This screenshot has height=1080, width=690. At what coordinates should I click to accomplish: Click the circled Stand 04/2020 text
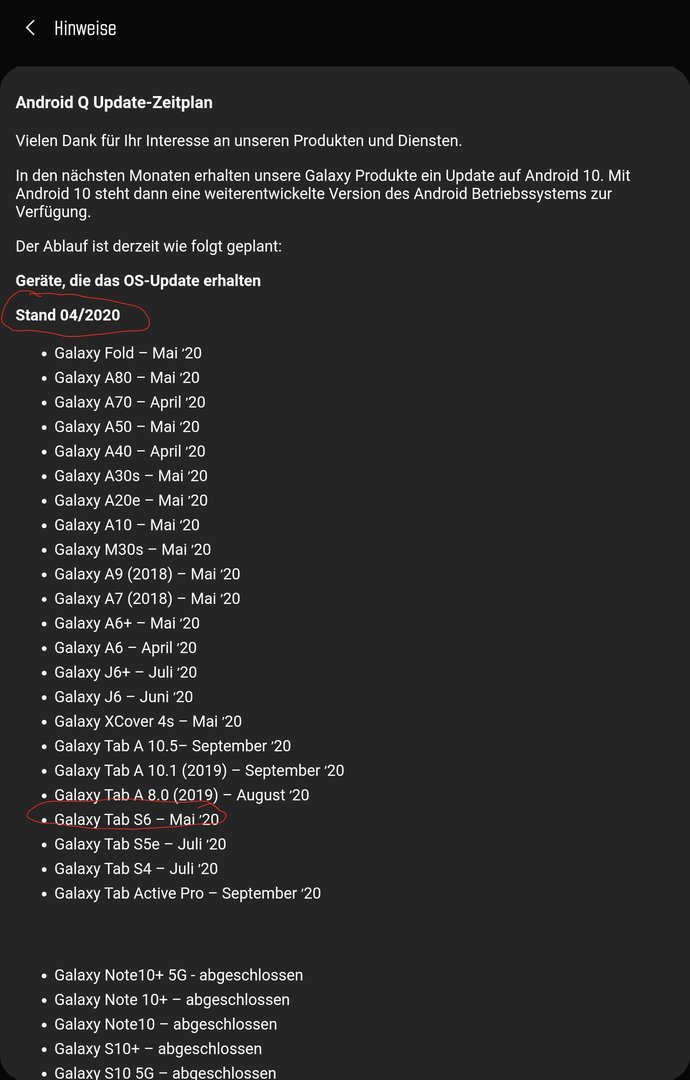(x=67, y=315)
